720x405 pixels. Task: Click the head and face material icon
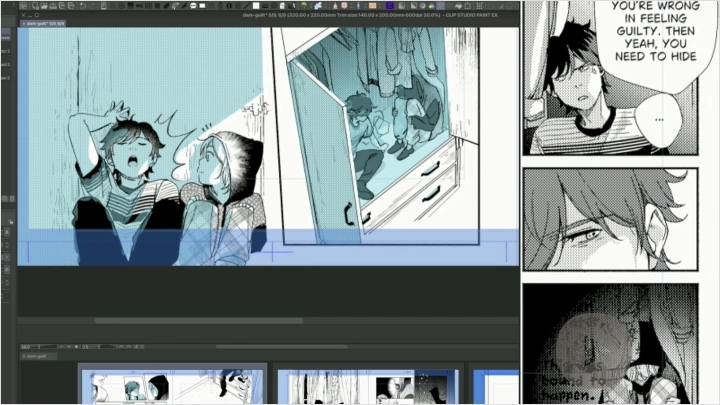pos(344,6)
